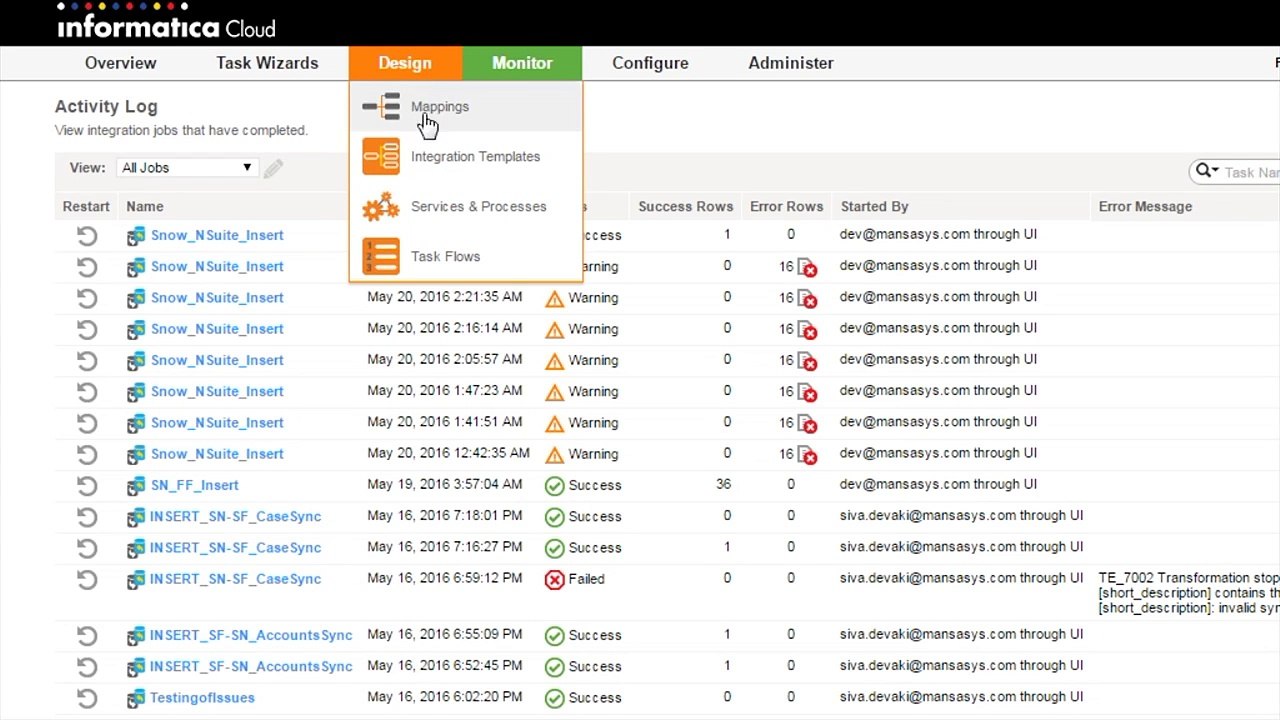1280x720 pixels.
Task: Open Snow_NSuite_Insert job from 2:16:14 AM
Action: [217, 328]
